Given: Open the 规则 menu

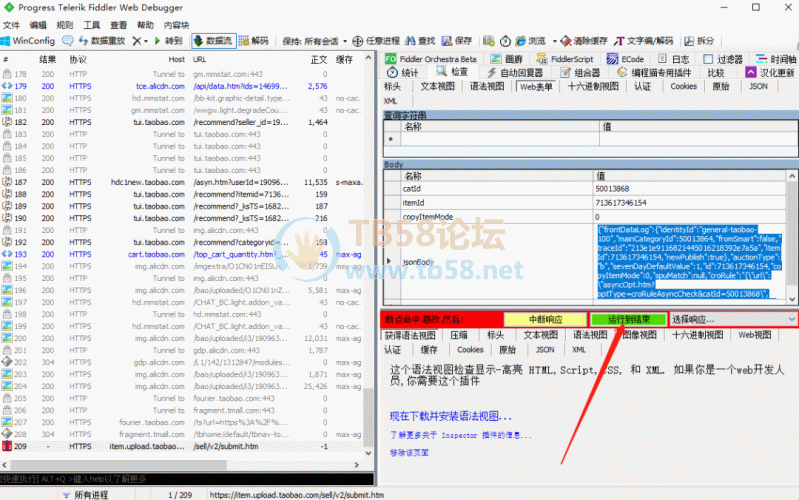Looking at the screenshot, I should [x=65, y=25].
